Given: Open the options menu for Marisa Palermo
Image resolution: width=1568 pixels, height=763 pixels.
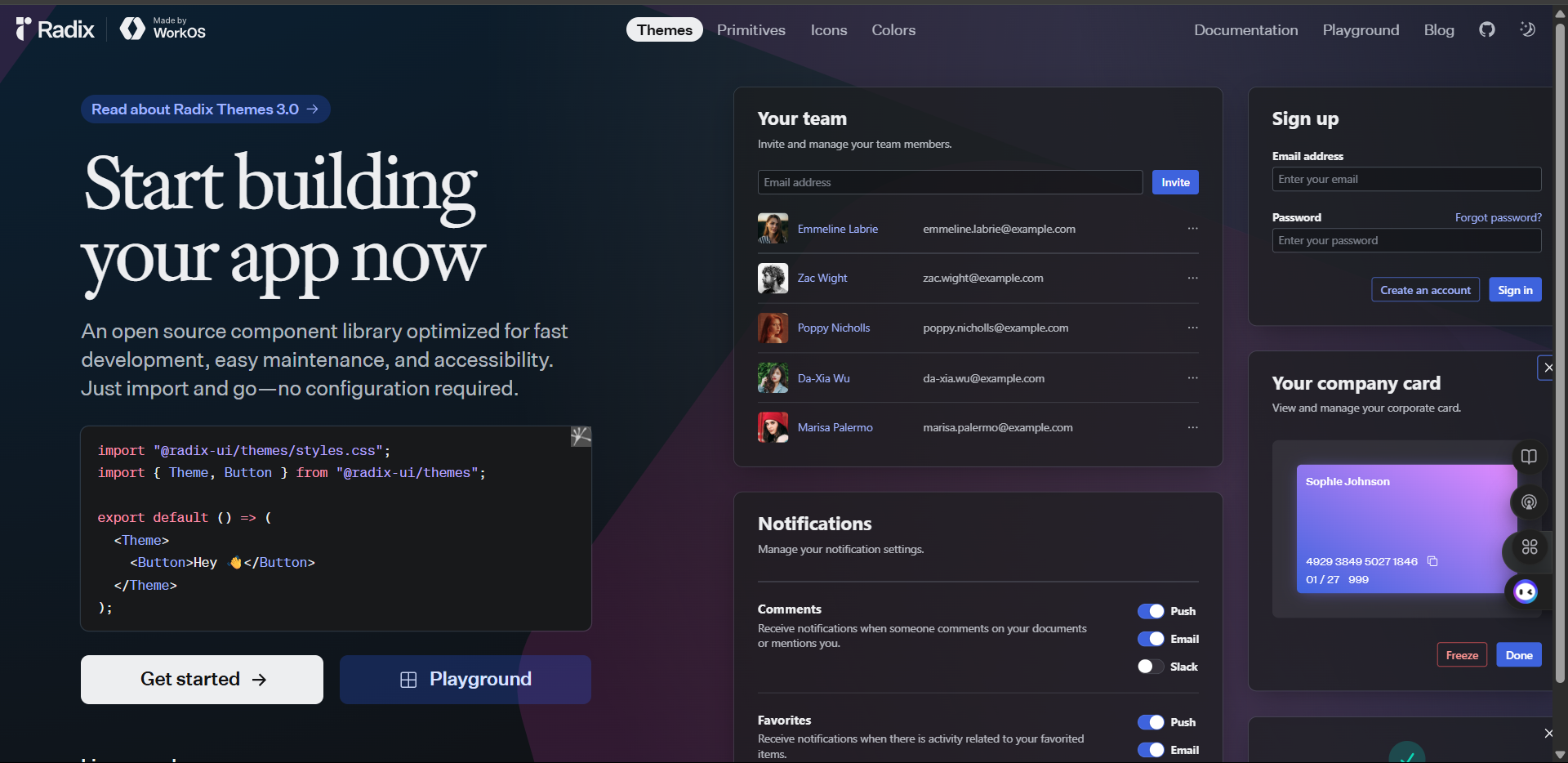Looking at the screenshot, I should click(1192, 426).
